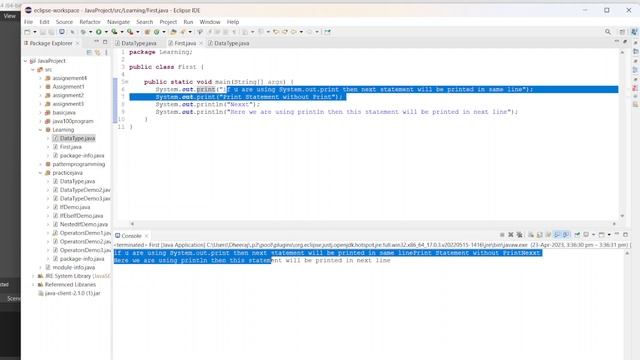Toggle Pin Console
The image size is (640, 360).
(577, 235)
